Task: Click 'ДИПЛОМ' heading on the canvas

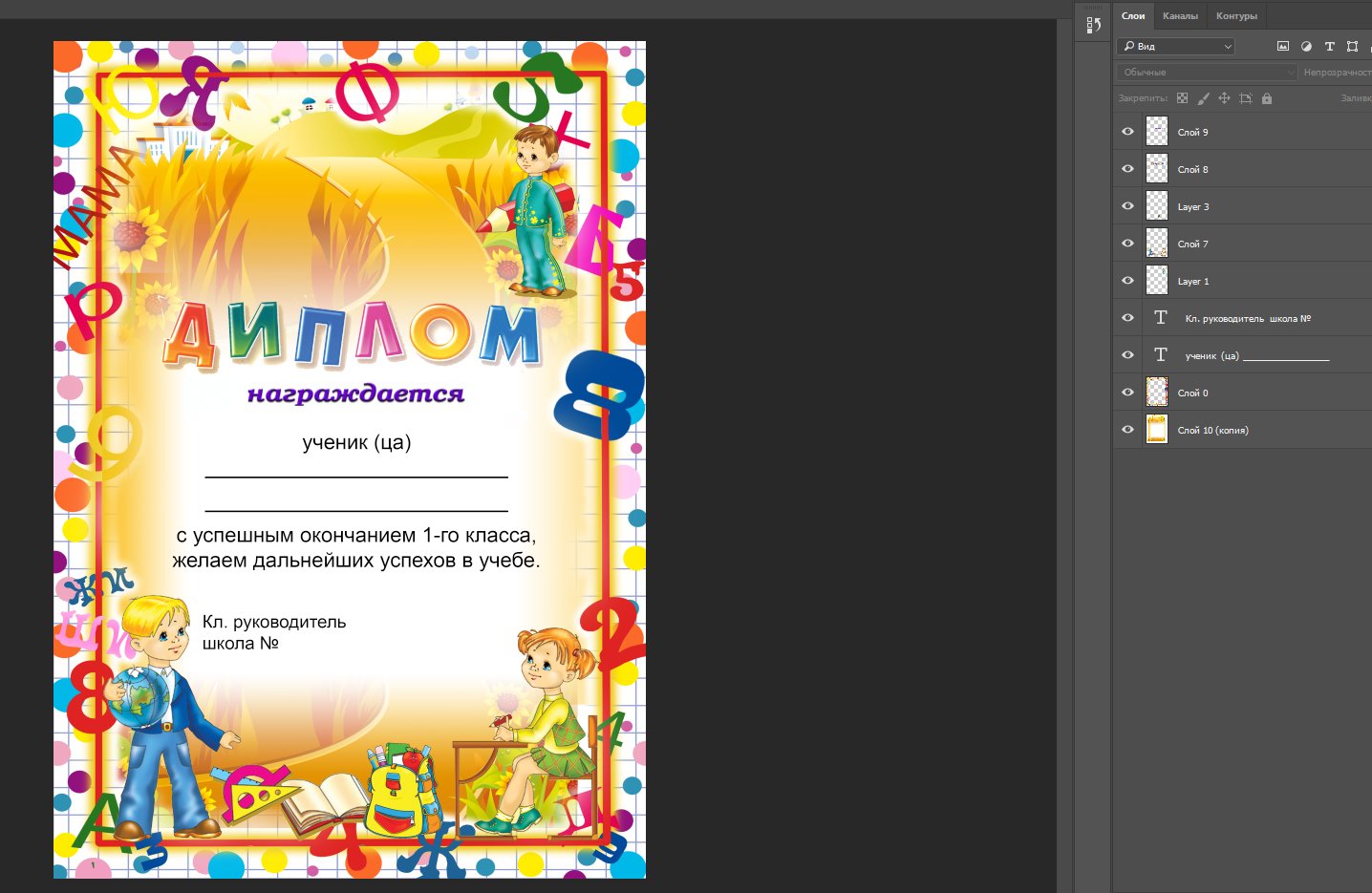Action: pyautogui.click(x=352, y=335)
